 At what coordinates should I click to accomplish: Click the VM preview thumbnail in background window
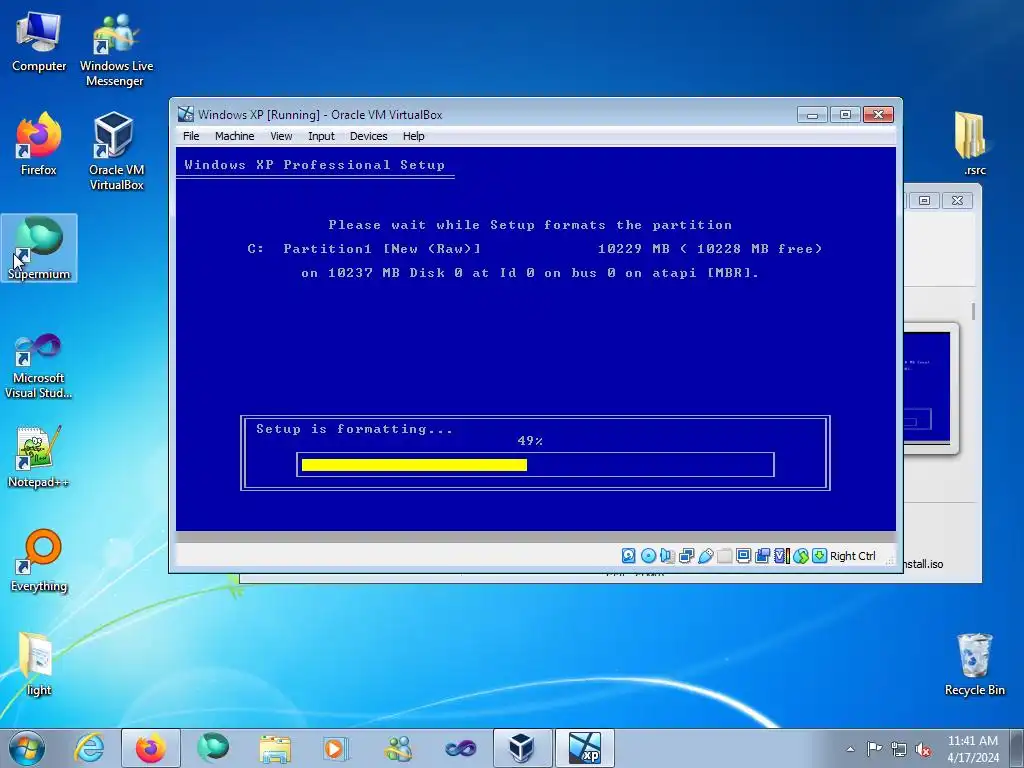[927, 388]
